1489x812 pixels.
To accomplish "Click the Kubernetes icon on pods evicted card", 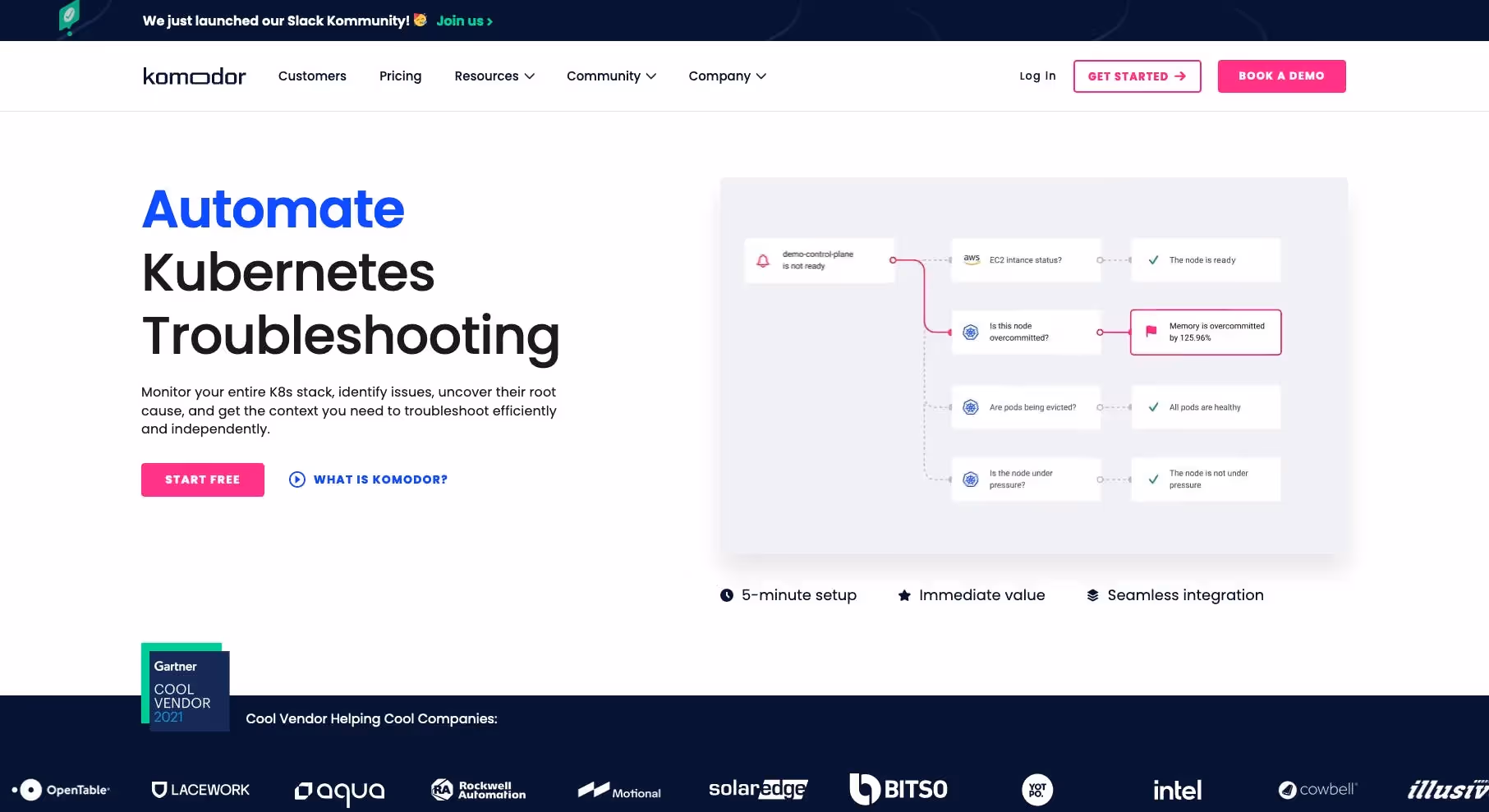I will click(971, 406).
